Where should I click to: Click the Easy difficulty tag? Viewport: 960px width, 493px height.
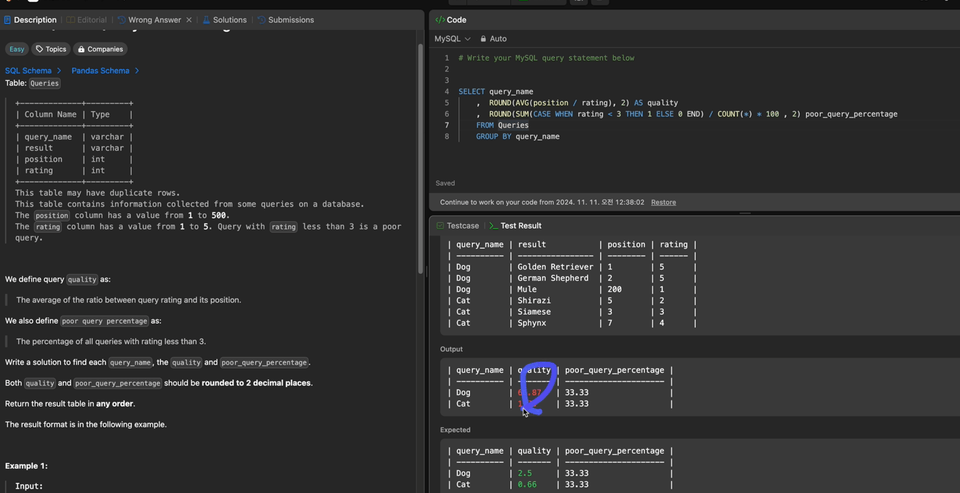pos(17,49)
